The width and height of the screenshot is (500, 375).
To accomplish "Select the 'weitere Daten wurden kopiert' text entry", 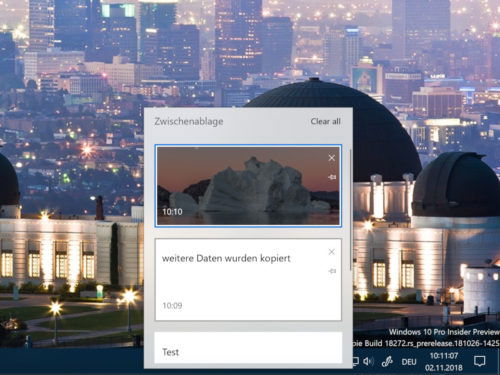I will point(248,279).
